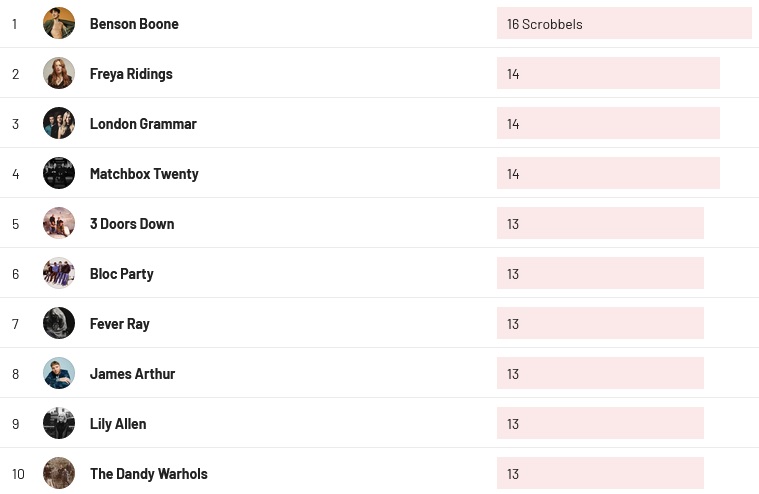The height and width of the screenshot is (494, 759).
Task: Click the Matchbox Twenty name link
Action: click(x=144, y=174)
